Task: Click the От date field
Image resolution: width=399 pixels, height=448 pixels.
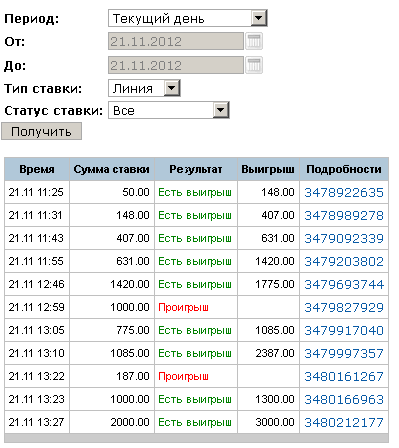Action: click(176, 41)
